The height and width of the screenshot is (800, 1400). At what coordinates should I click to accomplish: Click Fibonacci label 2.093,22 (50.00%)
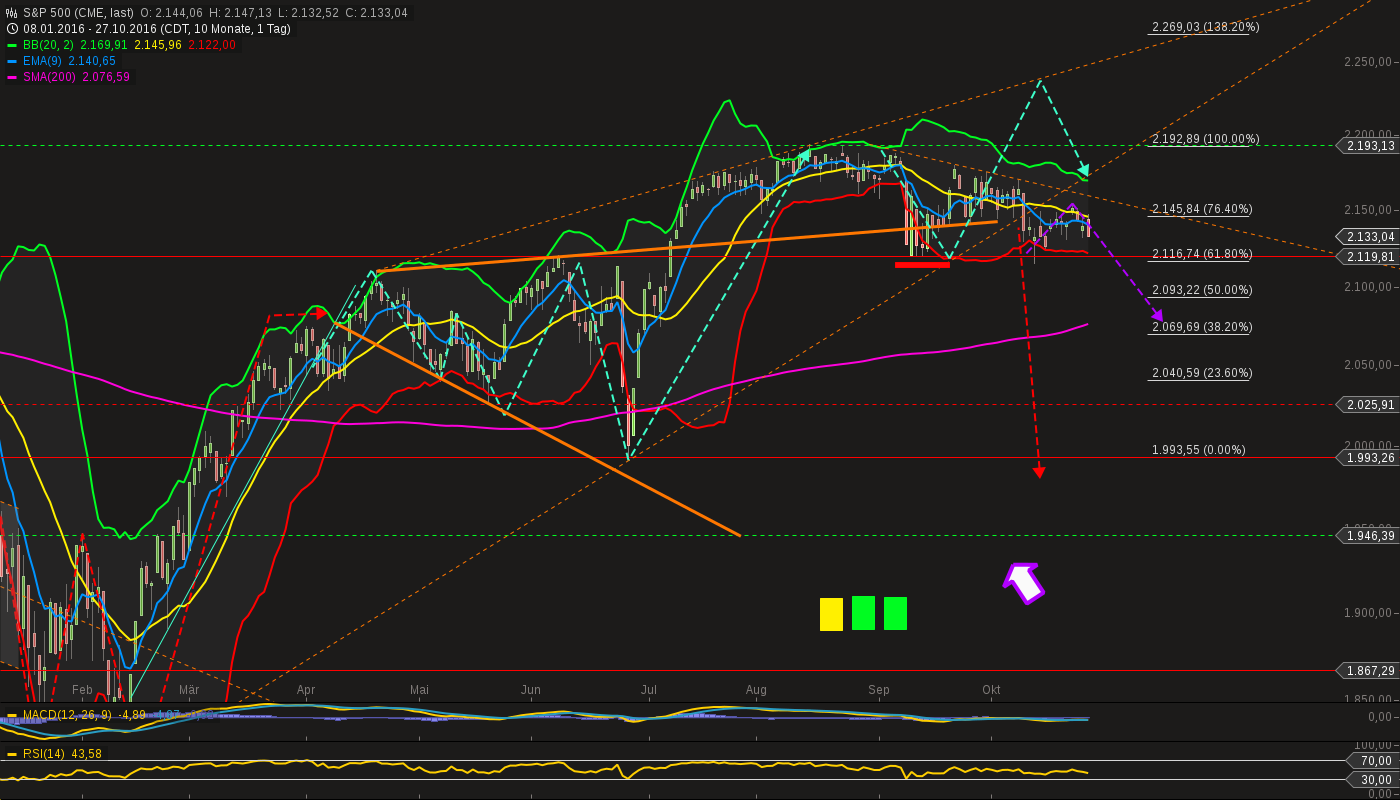1202,290
